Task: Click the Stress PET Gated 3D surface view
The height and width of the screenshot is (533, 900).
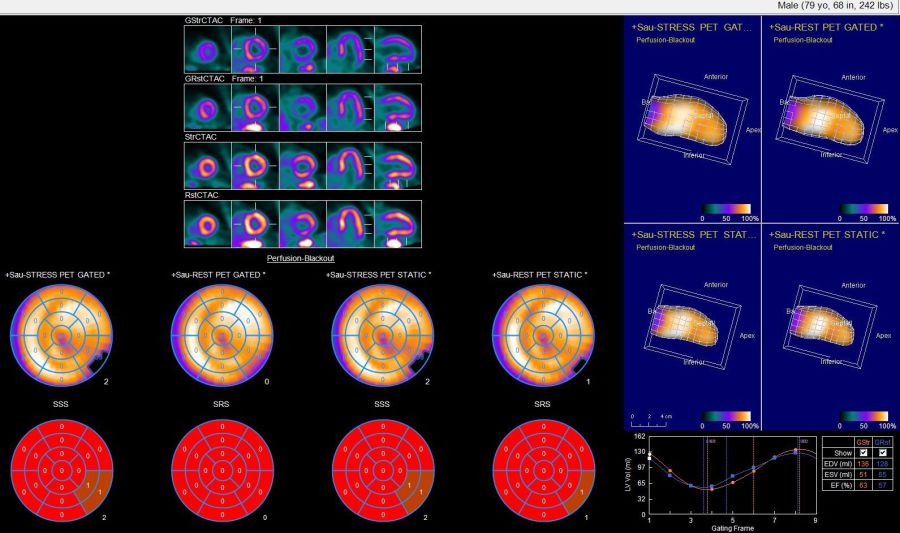Action: pos(690,120)
